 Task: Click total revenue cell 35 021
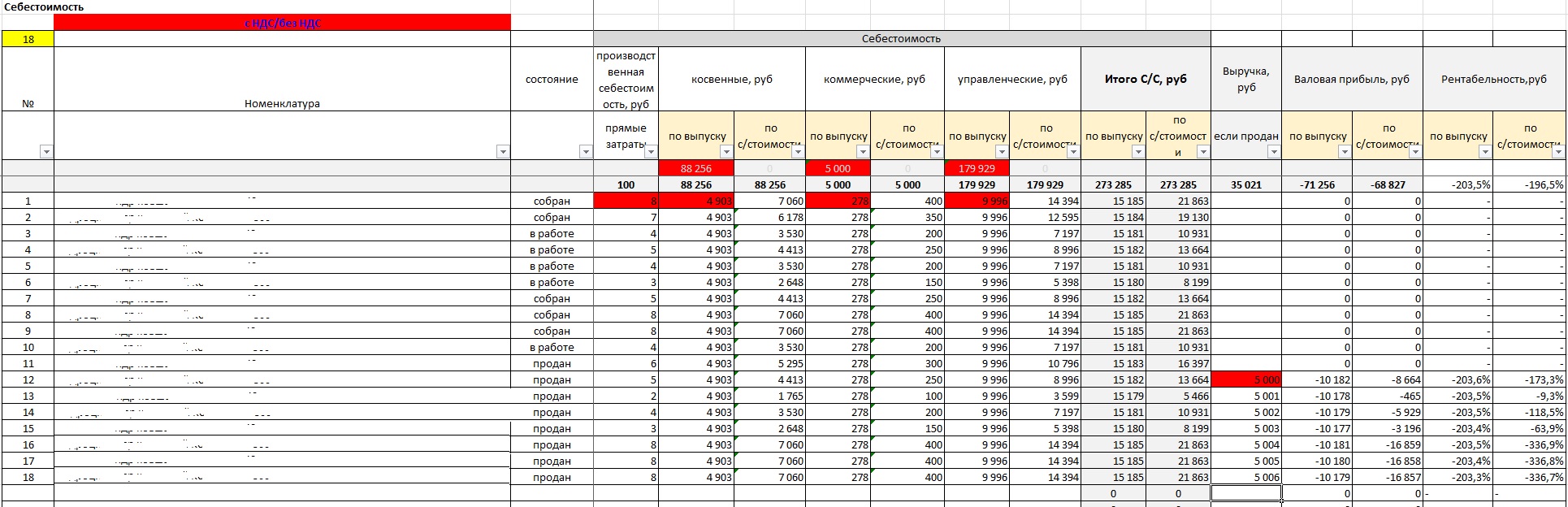[x=1245, y=184]
